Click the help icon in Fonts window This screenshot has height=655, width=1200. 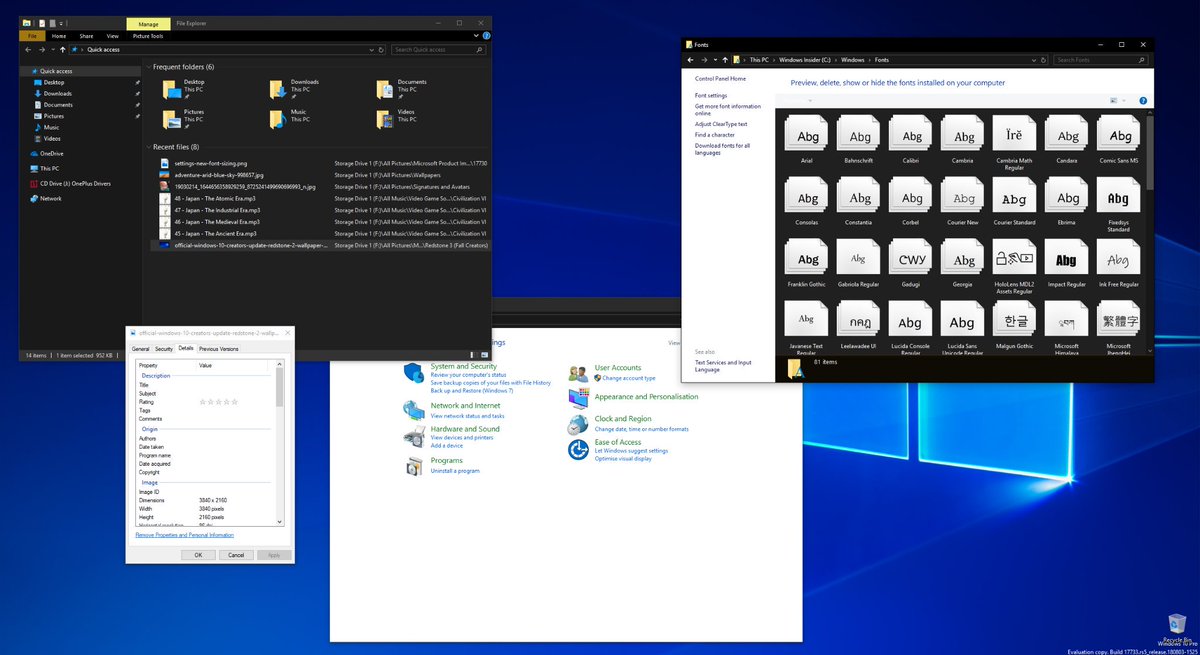point(1143,101)
